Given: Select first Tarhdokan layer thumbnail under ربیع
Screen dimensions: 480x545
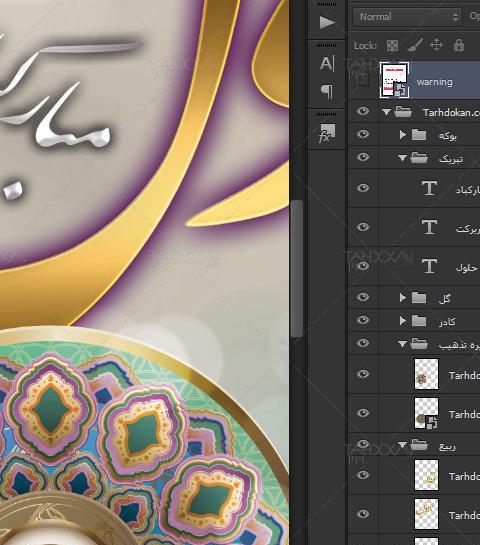Looking at the screenshot, I should 426,475.
